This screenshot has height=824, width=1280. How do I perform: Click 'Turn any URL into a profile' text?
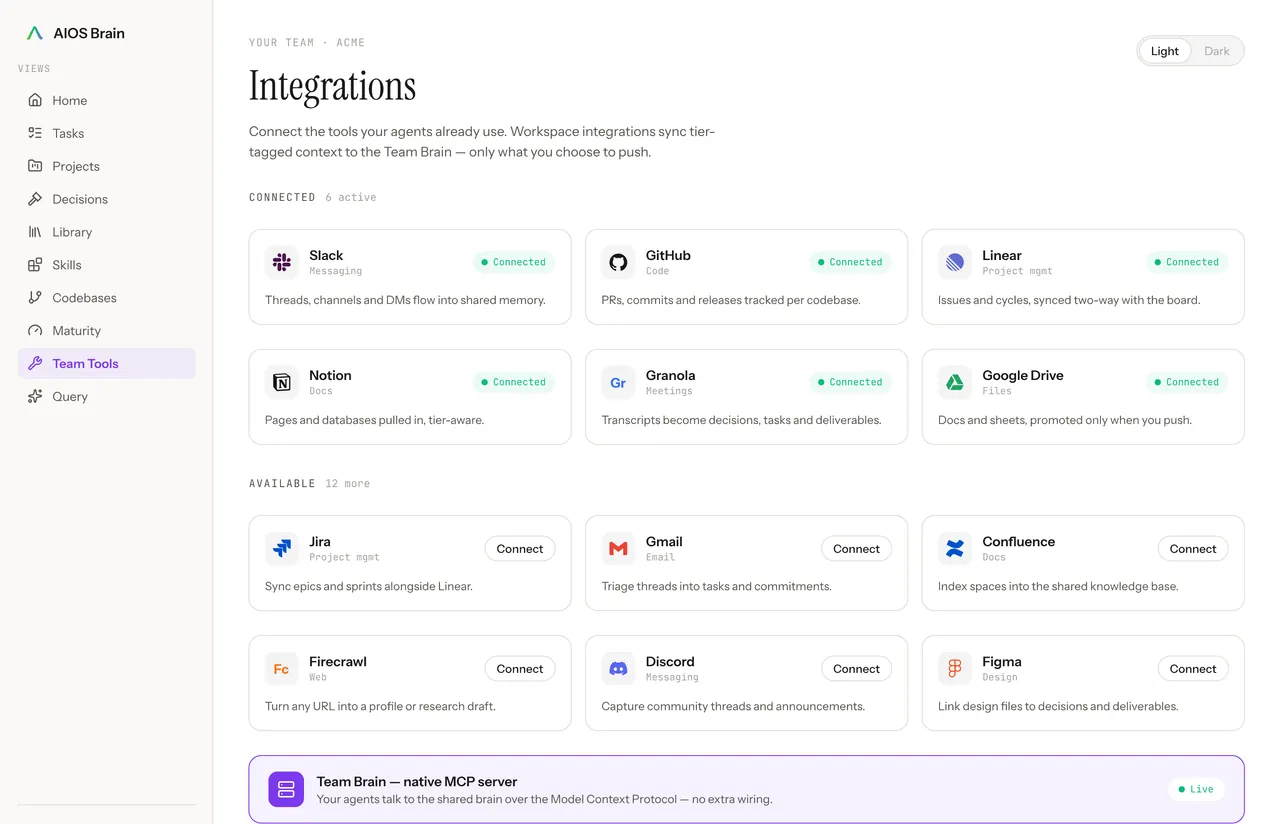(380, 706)
